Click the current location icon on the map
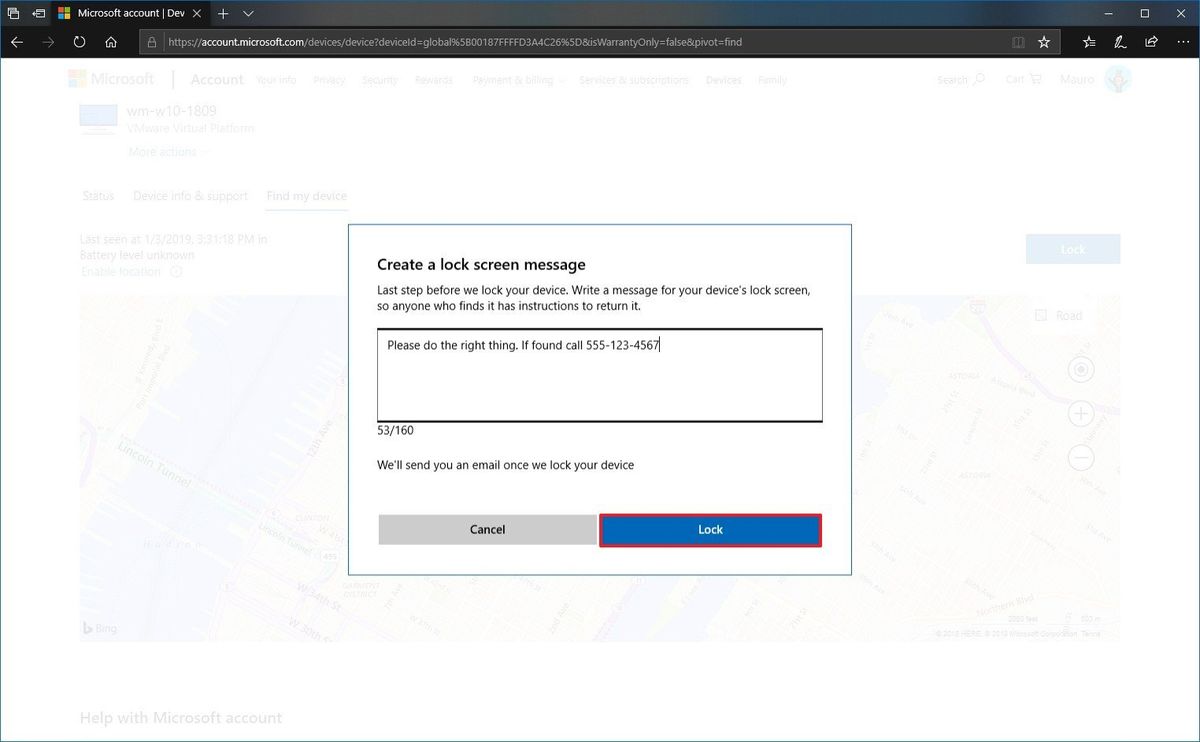 coord(1081,369)
